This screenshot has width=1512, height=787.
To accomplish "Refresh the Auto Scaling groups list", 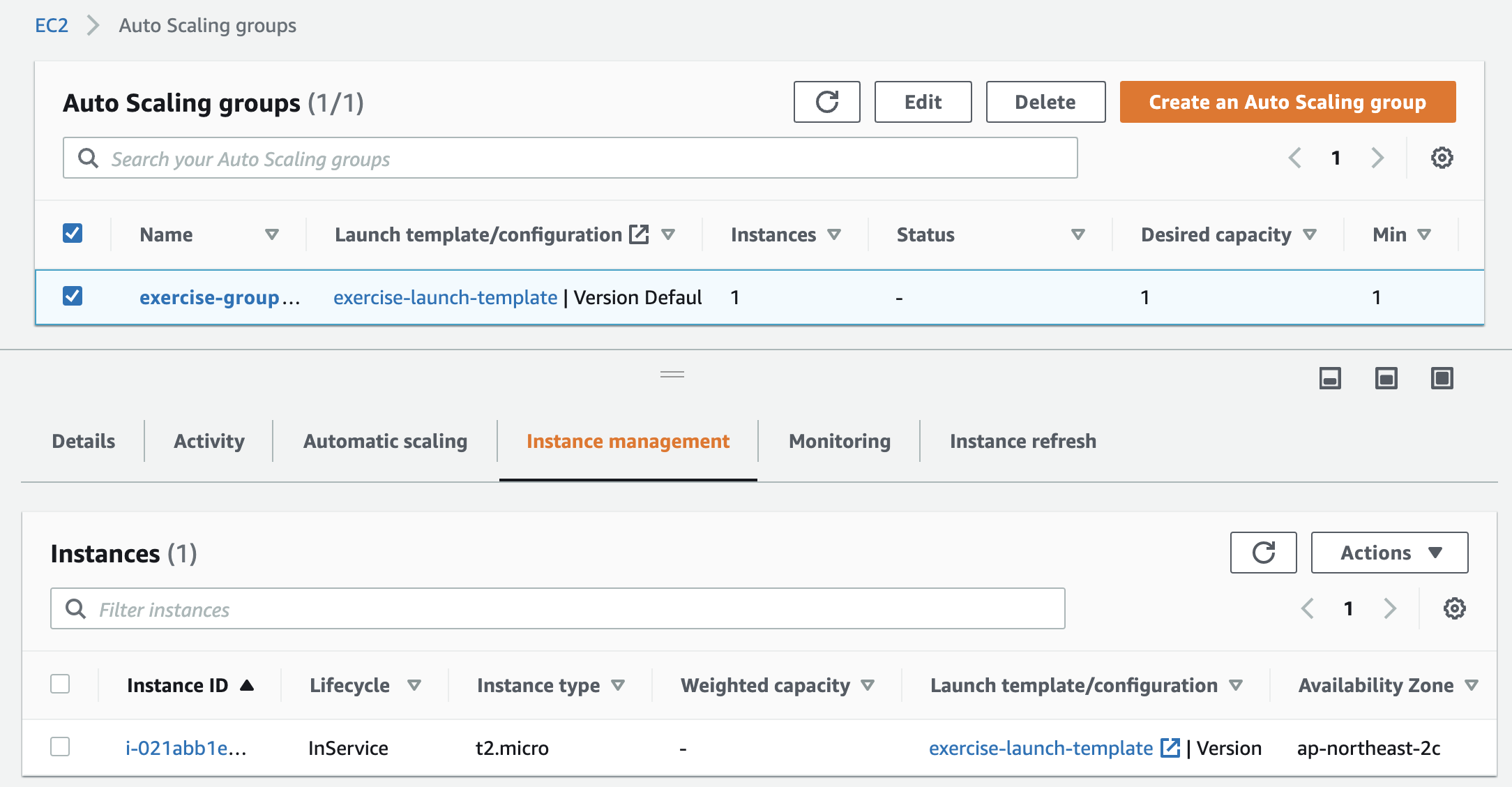I will coord(826,102).
